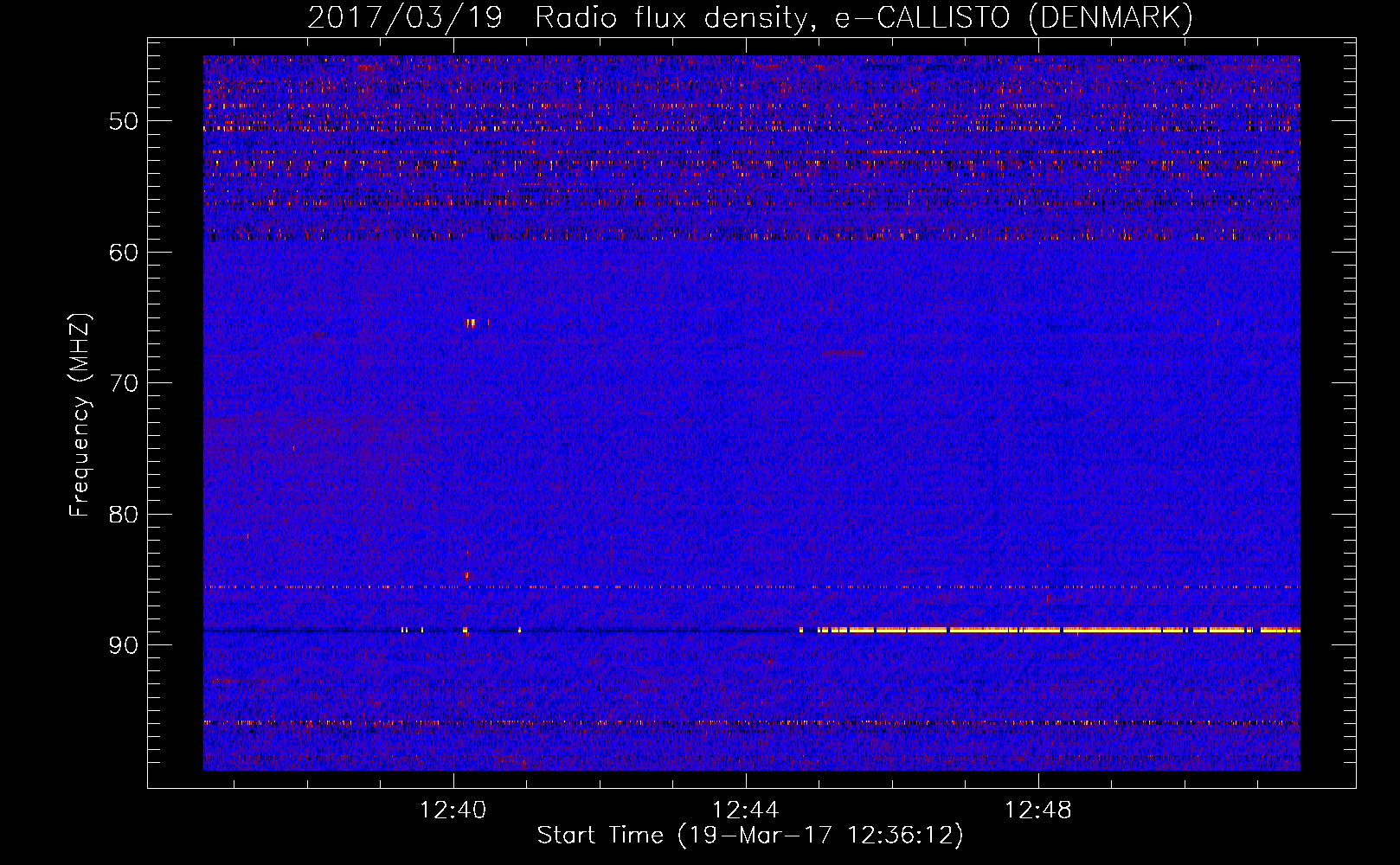Click the 70 frequency tick label
This screenshot has width=1400, height=865.
pos(124,383)
